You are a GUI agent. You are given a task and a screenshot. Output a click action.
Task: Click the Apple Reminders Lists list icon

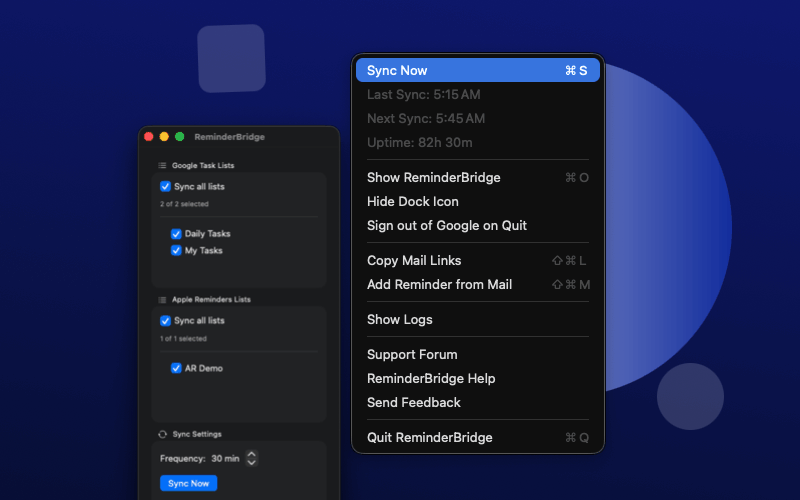[162, 299]
